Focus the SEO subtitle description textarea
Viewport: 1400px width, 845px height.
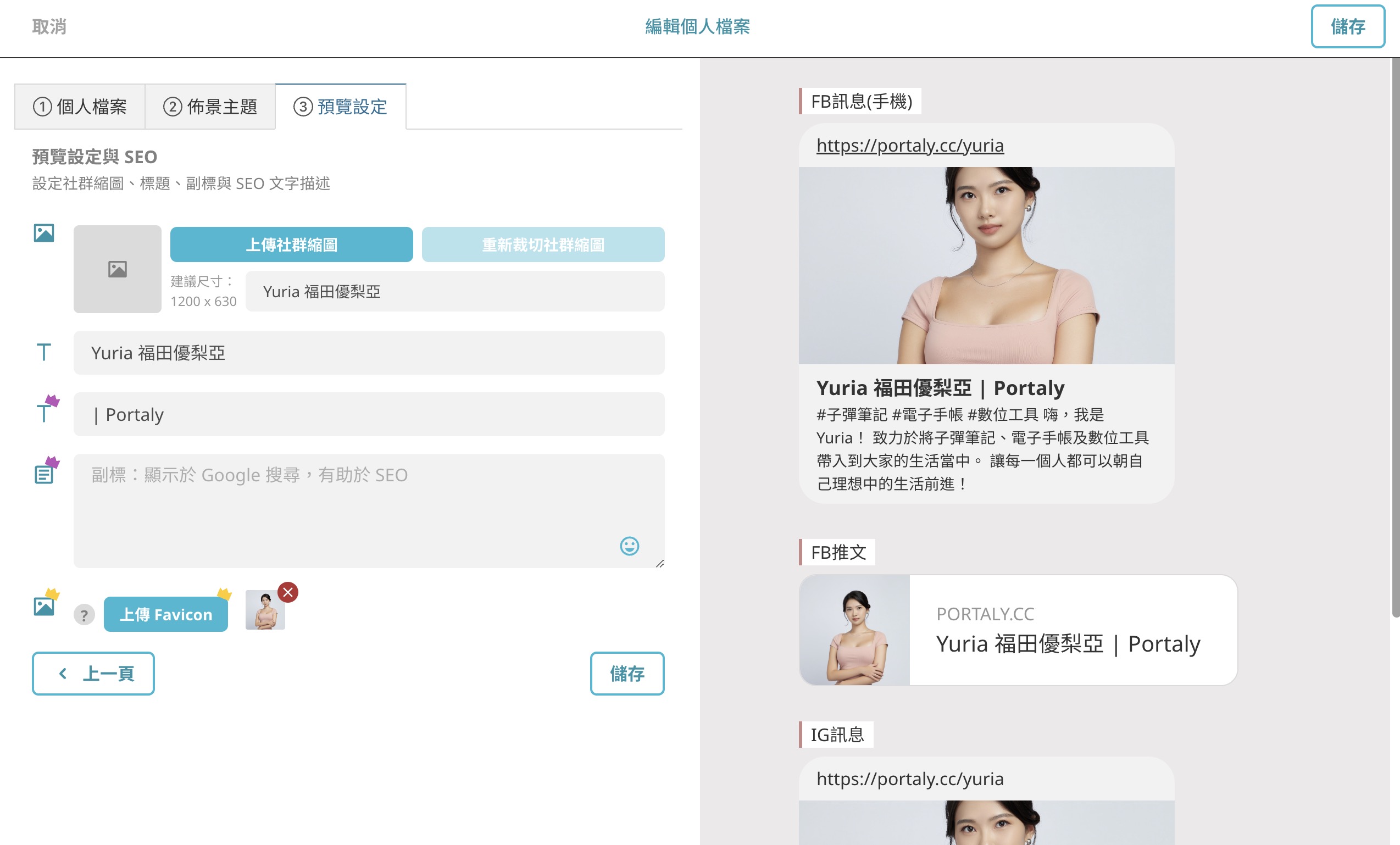click(x=369, y=511)
